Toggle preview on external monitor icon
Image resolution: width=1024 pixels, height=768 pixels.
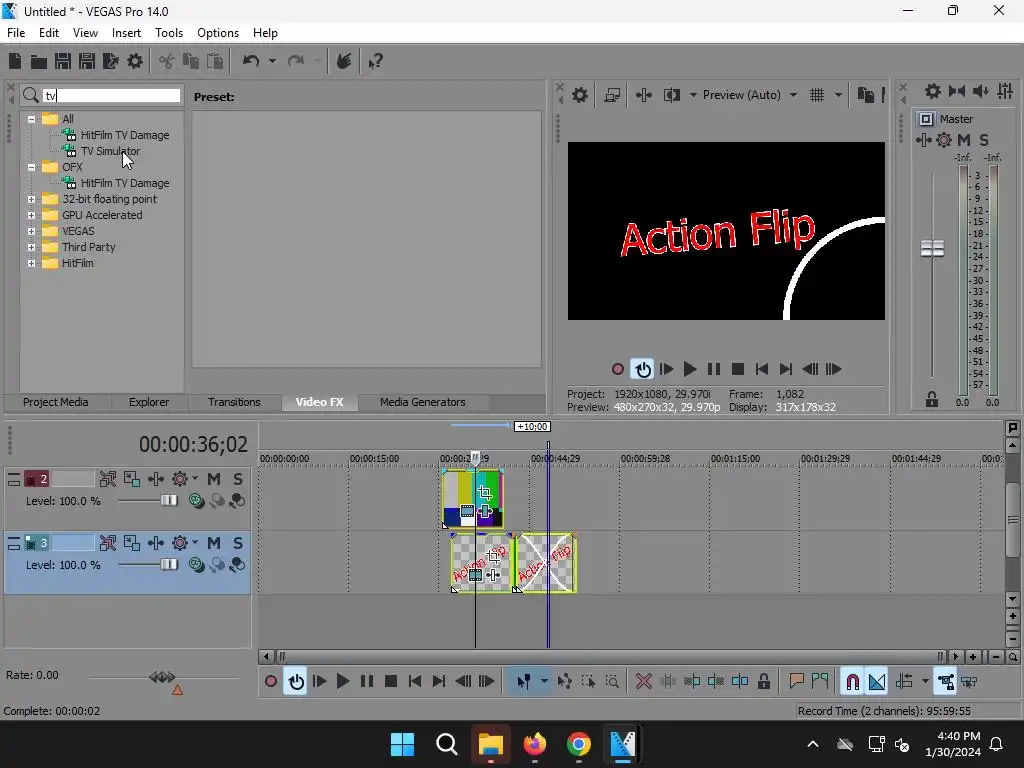click(x=612, y=95)
